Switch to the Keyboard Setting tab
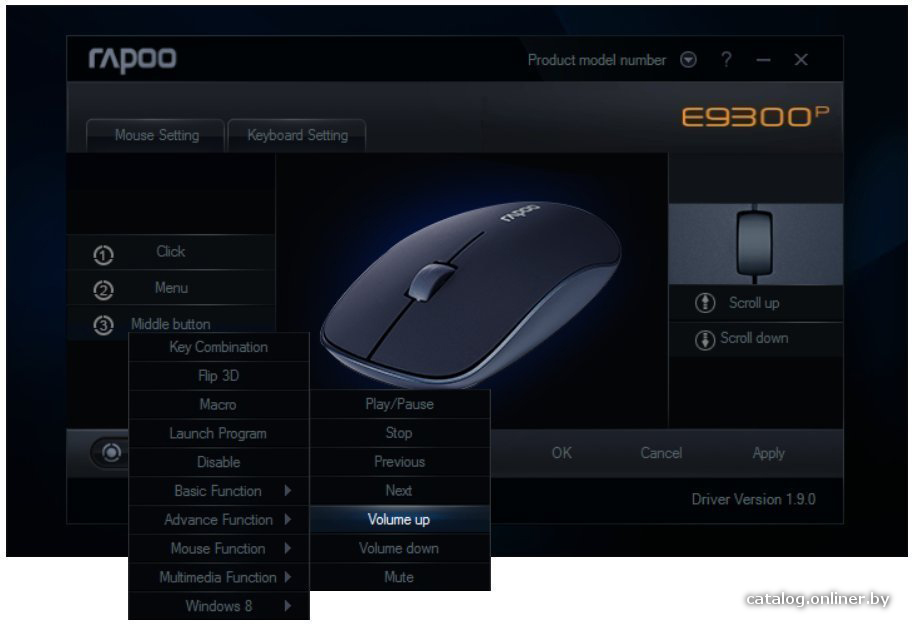Image resolution: width=912 pixels, height=624 pixels. pos(297,136)
